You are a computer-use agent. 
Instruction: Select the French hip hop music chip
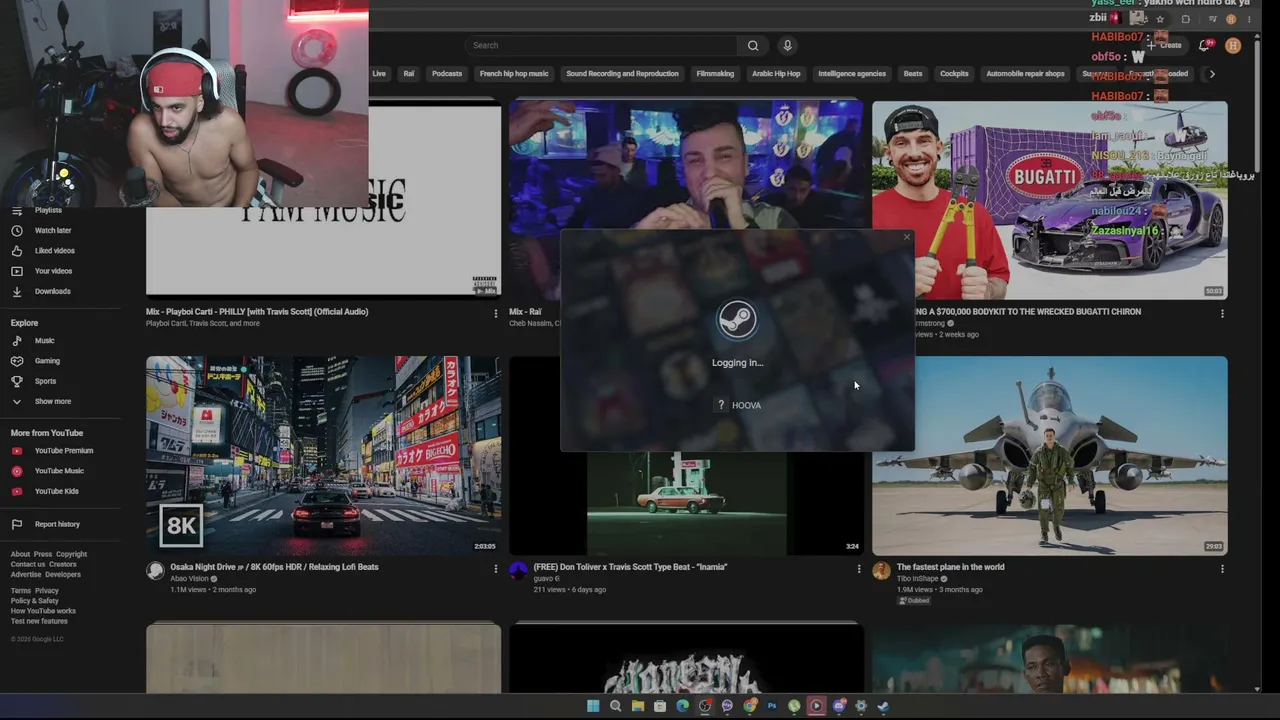(x=514, y=73)
